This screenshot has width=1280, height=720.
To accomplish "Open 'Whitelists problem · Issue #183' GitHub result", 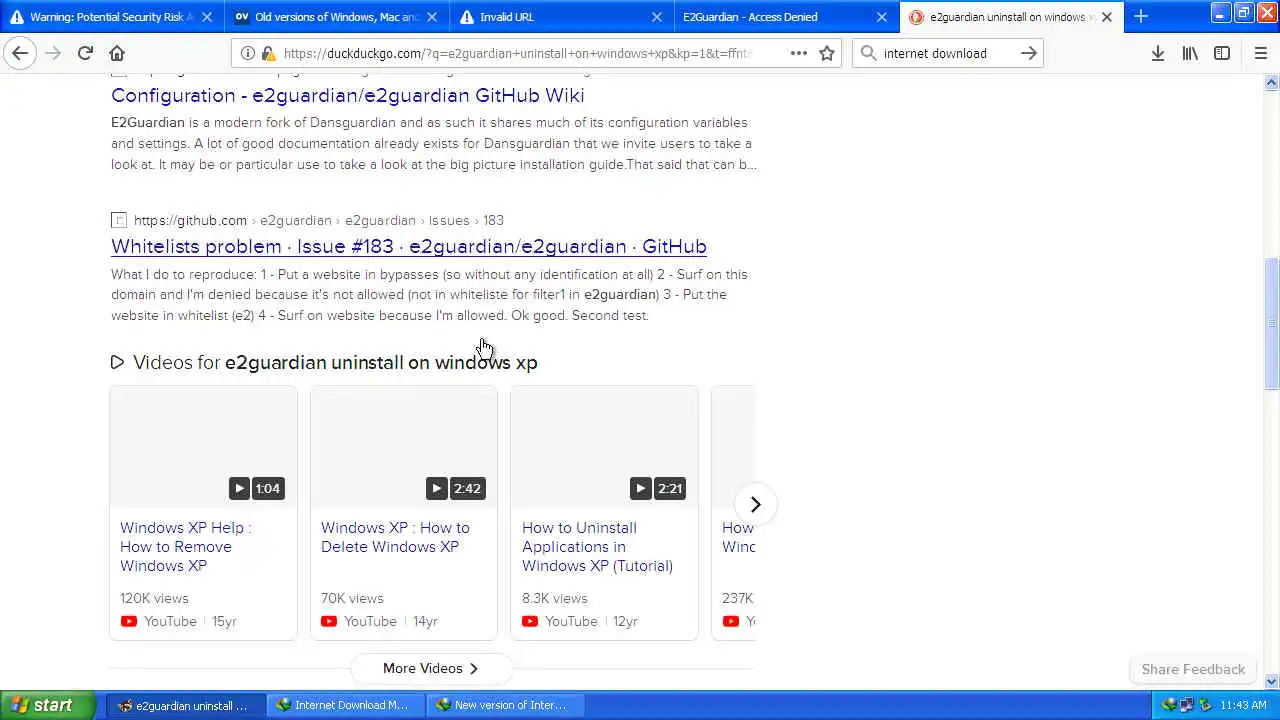I will tap(409, 246).
